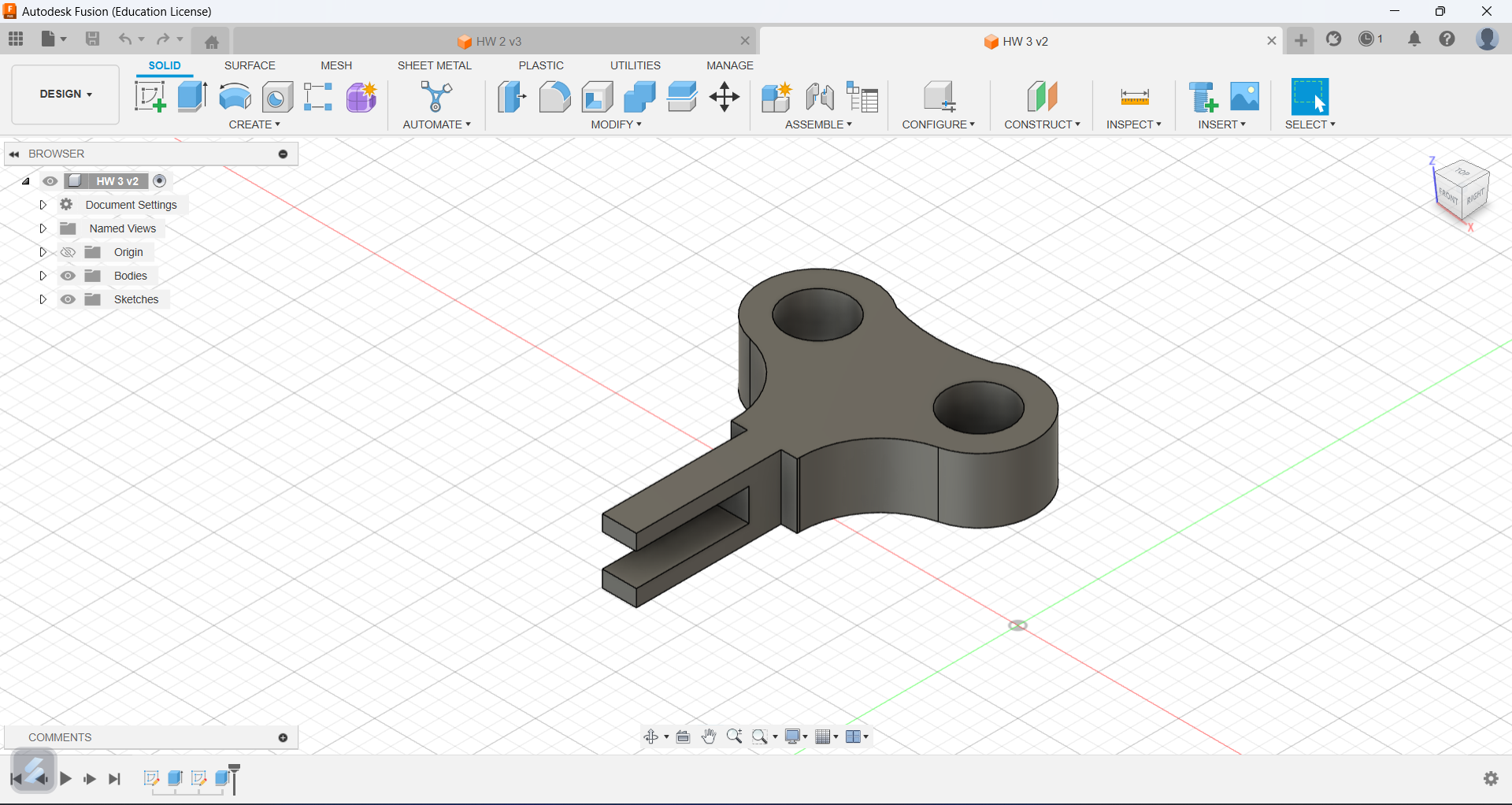
Task: Select the Hole tool
Action: (277, 97)
